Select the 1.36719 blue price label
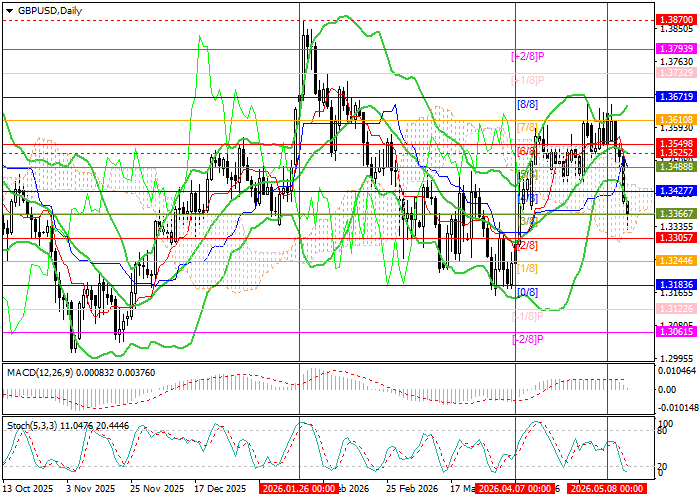Image resolution: width=700 pixels, height=500 pixels. [678, 97]
